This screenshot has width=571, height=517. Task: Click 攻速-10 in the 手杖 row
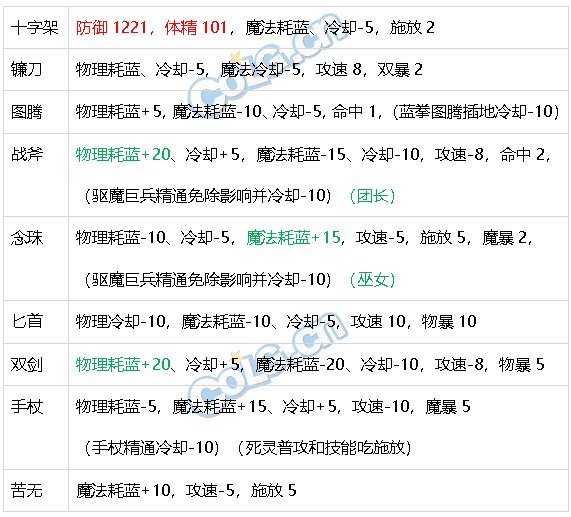(x=381, y=407)
